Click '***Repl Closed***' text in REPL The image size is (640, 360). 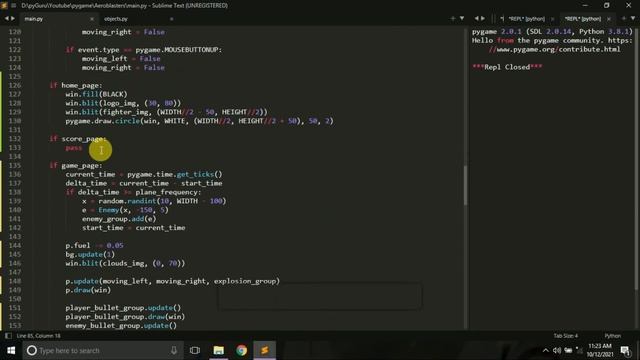507,67
